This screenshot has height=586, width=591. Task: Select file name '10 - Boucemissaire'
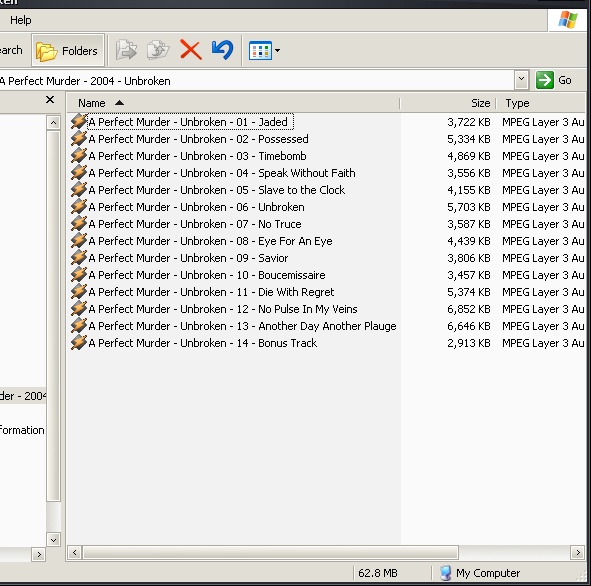click(x=207, y=275)
